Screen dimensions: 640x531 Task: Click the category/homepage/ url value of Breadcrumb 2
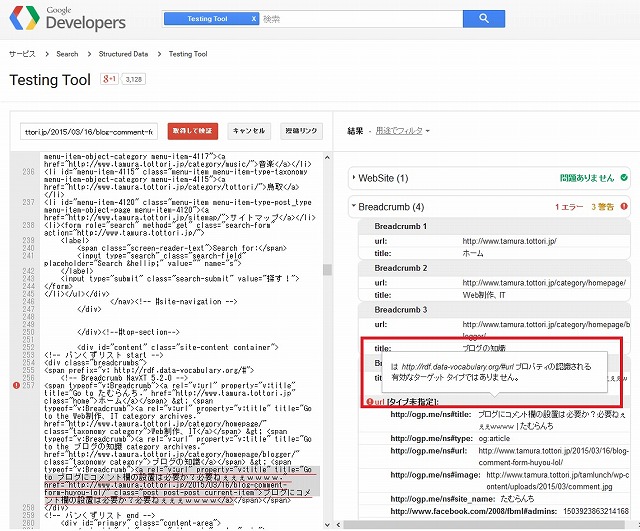544,283
